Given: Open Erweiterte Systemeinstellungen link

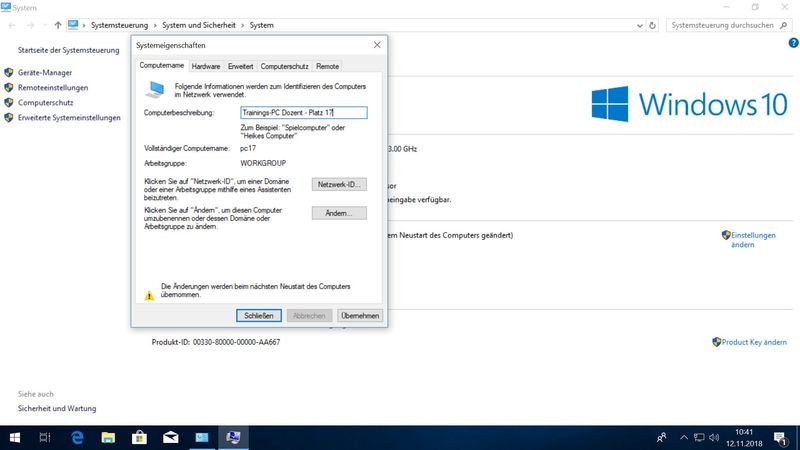Looking at the screenshot, I should pyautogui.click(x=69, y=118).
